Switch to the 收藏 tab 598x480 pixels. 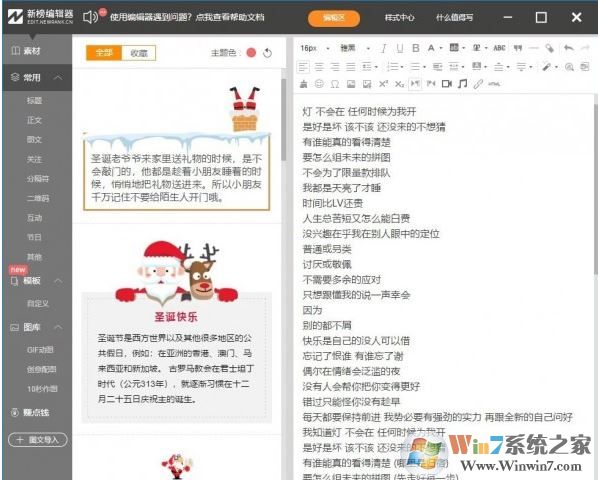(x=138, y=53)
